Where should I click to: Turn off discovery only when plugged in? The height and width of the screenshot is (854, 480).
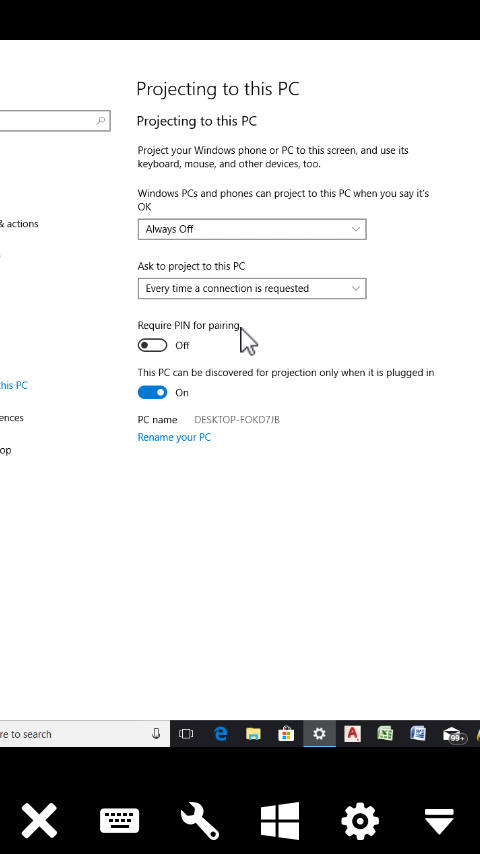click(x=152, y=393)
